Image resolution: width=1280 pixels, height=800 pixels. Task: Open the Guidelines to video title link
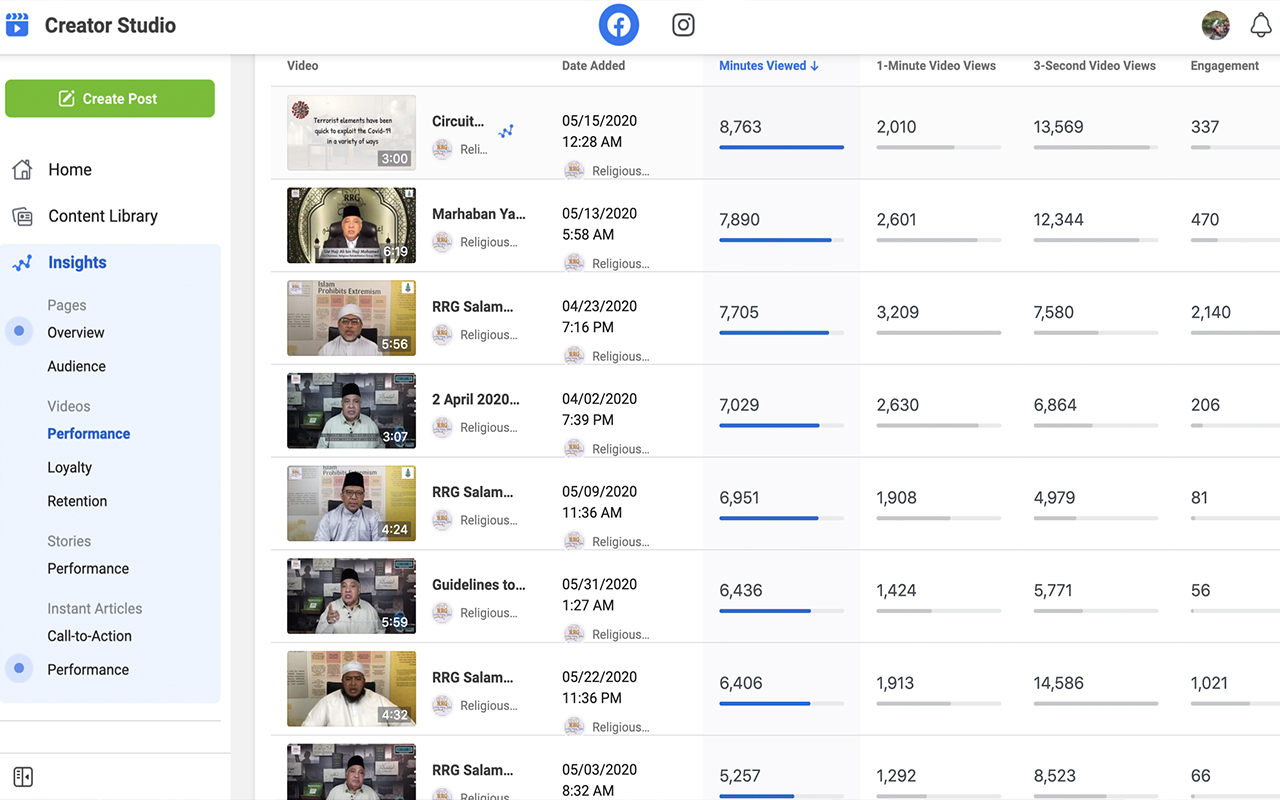(x=478, y=585)
